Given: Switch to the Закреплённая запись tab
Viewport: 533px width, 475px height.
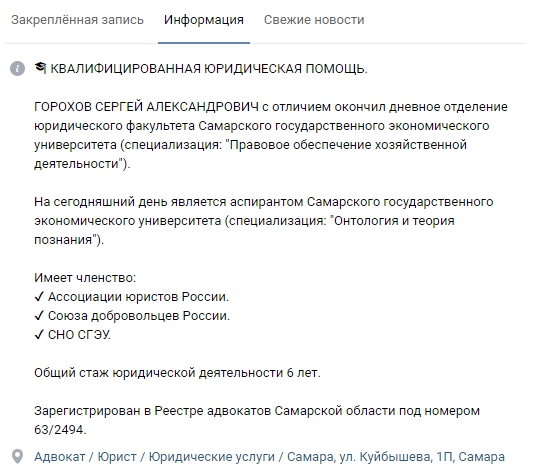Looking at the screenshot, I should pyautogui.click(x=77, y=20).
